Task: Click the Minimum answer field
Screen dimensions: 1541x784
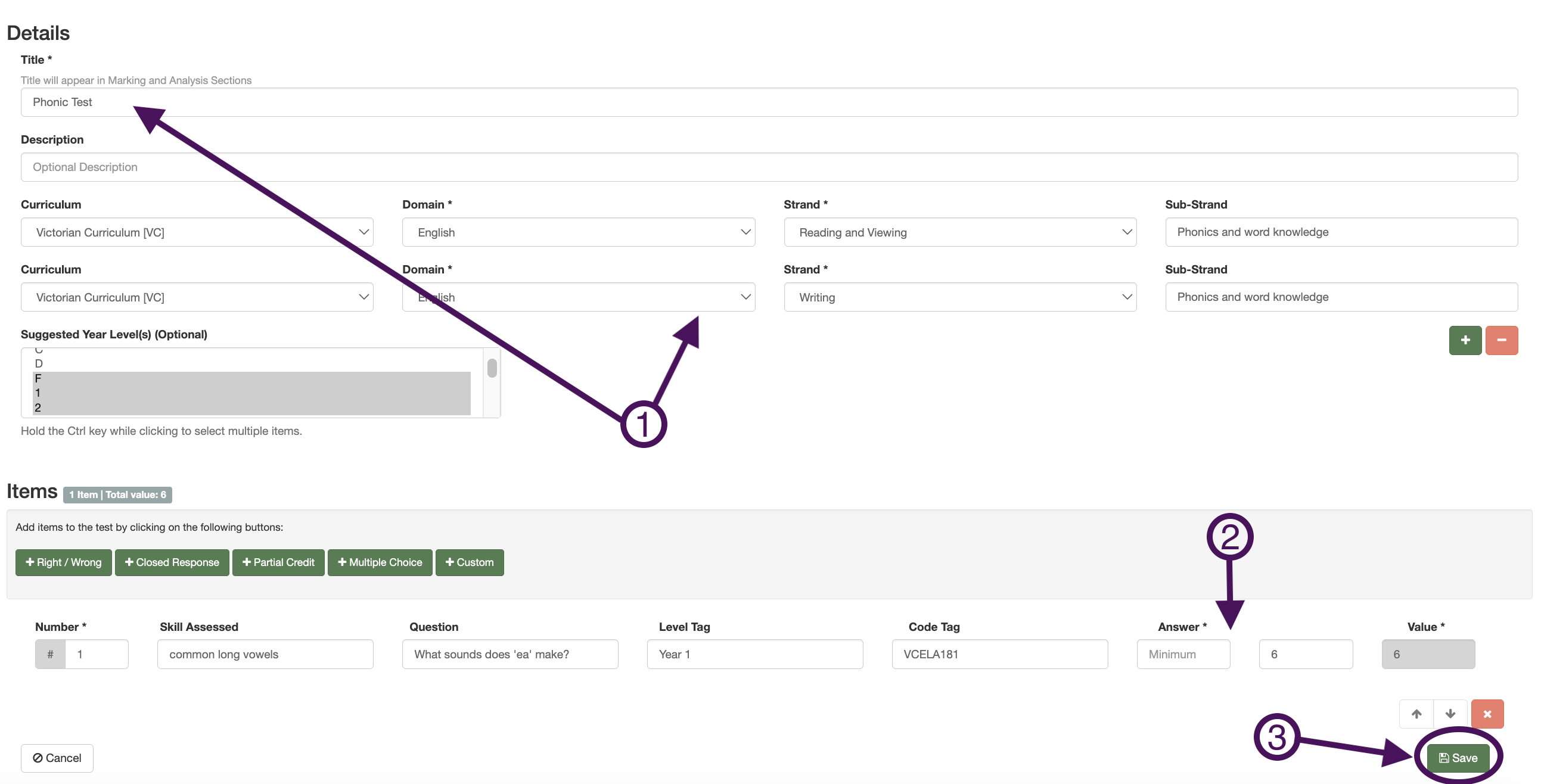Action: point(1183,654)
